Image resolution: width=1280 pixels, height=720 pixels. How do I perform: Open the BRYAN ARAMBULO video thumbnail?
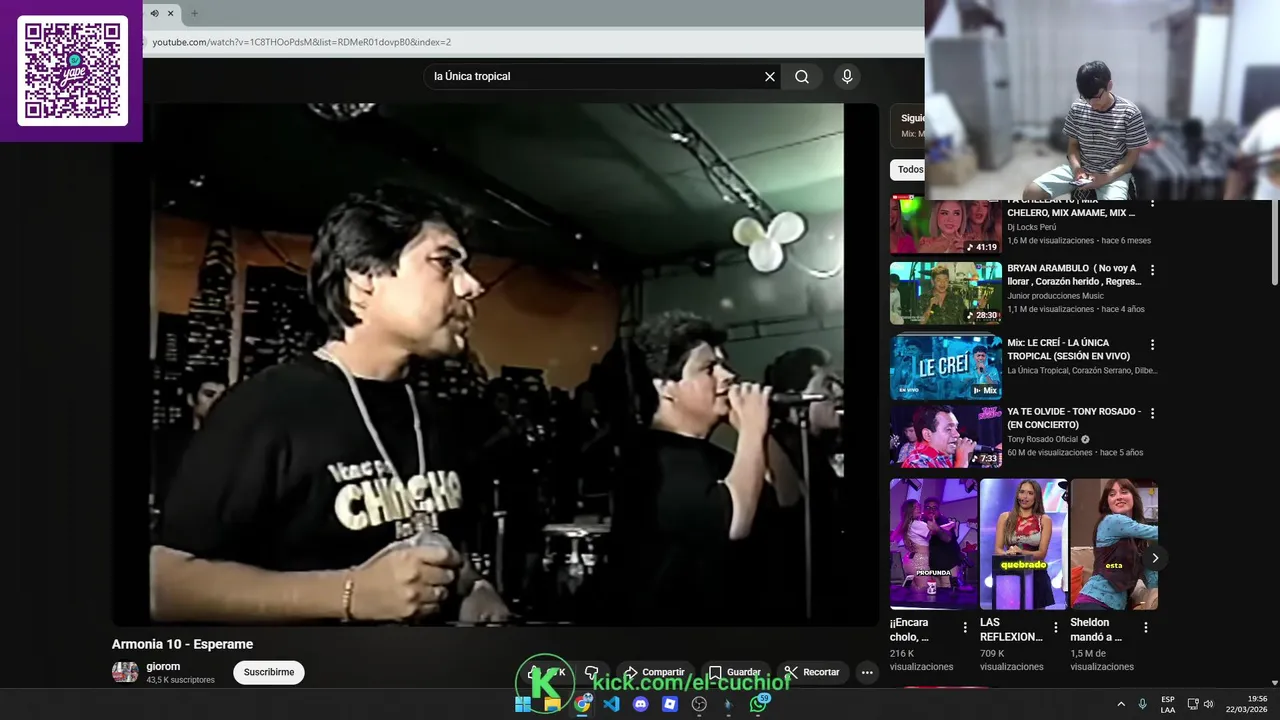[946, 293]
